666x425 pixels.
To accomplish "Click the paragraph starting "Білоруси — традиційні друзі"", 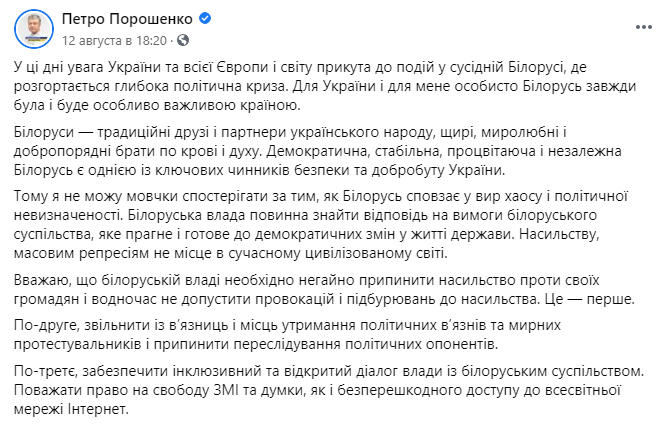I will tap(318, 151).
